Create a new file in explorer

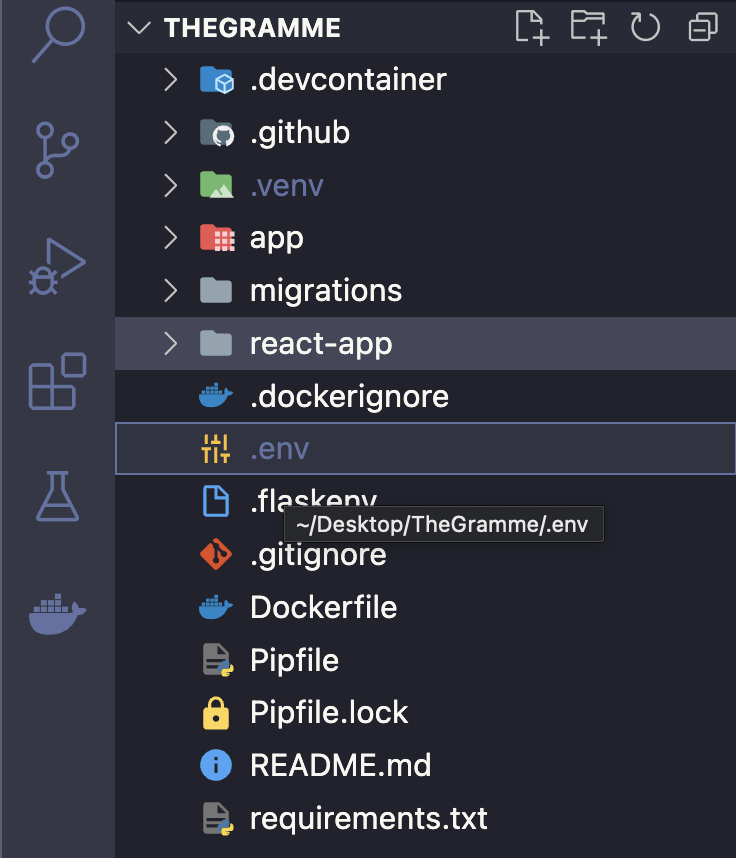(532, 27)
